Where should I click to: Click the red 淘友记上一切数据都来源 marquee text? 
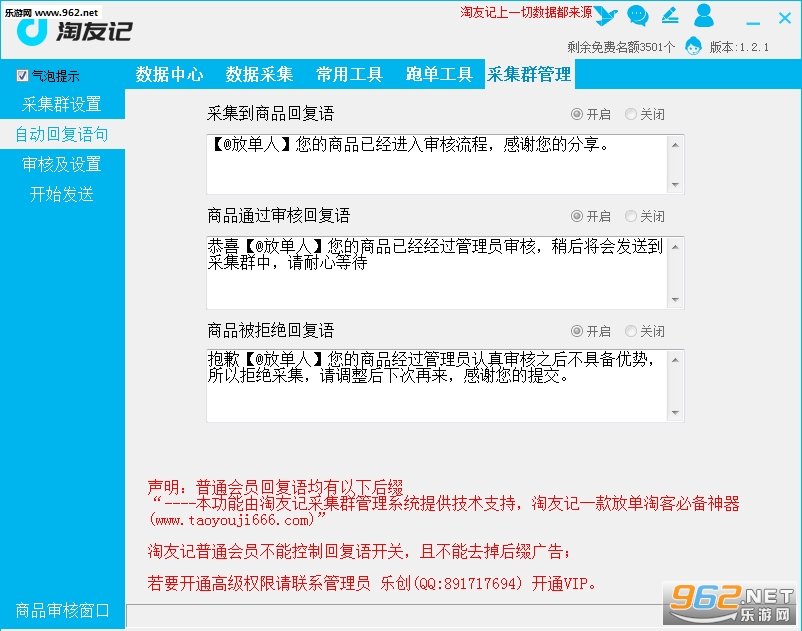[526, 12]
